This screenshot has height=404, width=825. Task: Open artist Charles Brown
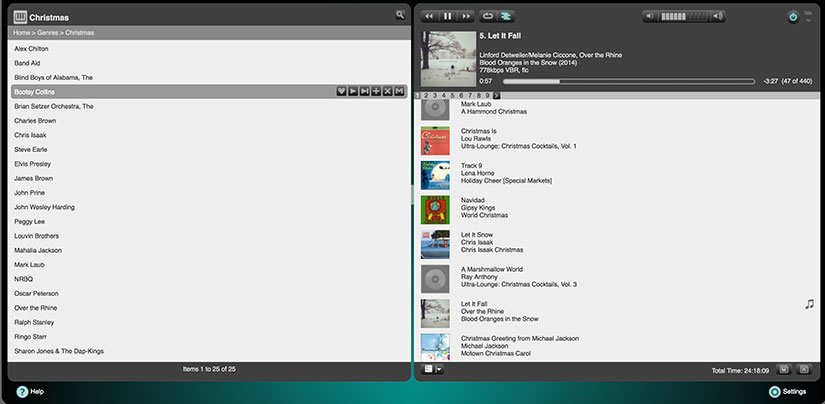(35, 120)
